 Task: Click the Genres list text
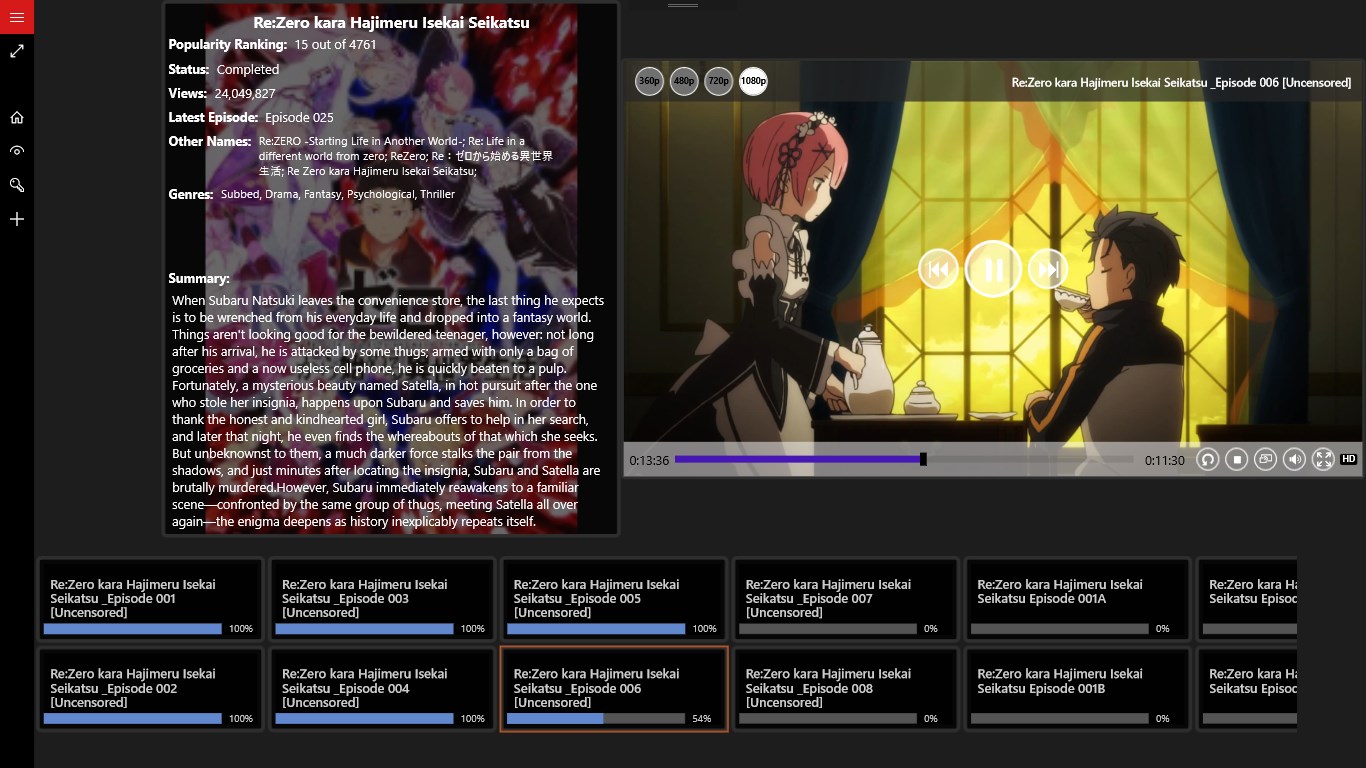(338, 194)
